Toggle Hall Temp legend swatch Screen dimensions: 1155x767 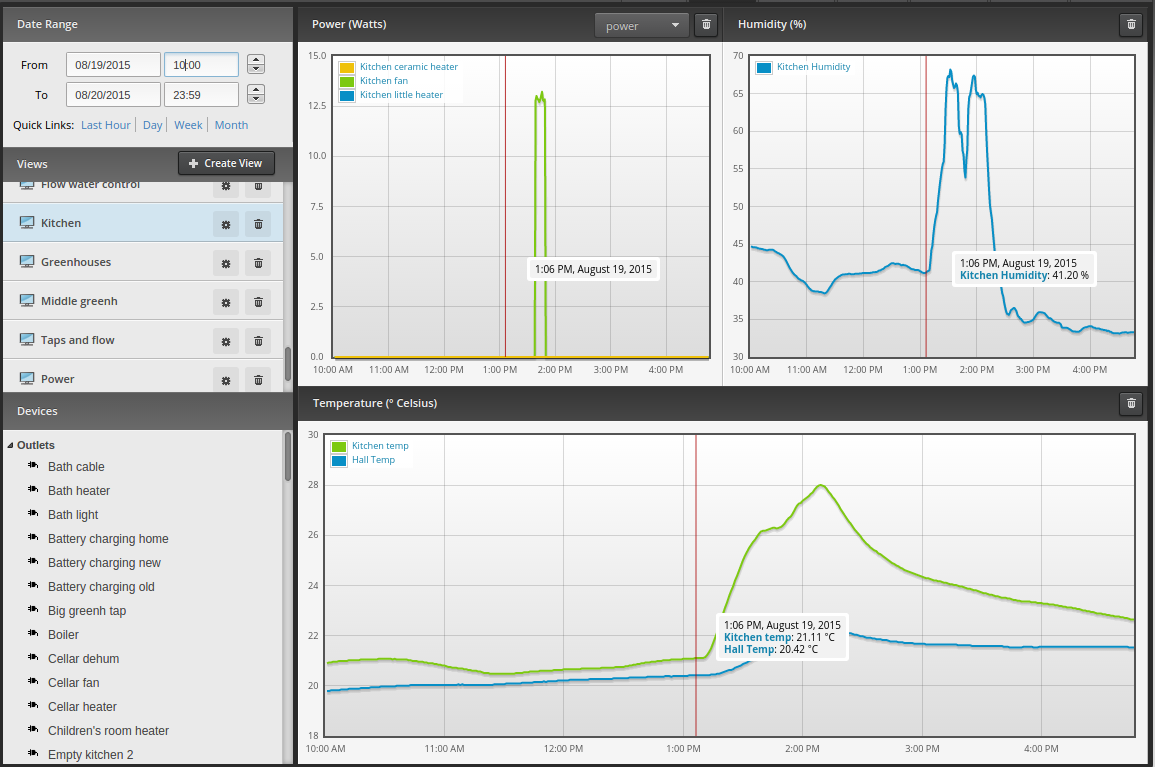[x=339, y=460]
